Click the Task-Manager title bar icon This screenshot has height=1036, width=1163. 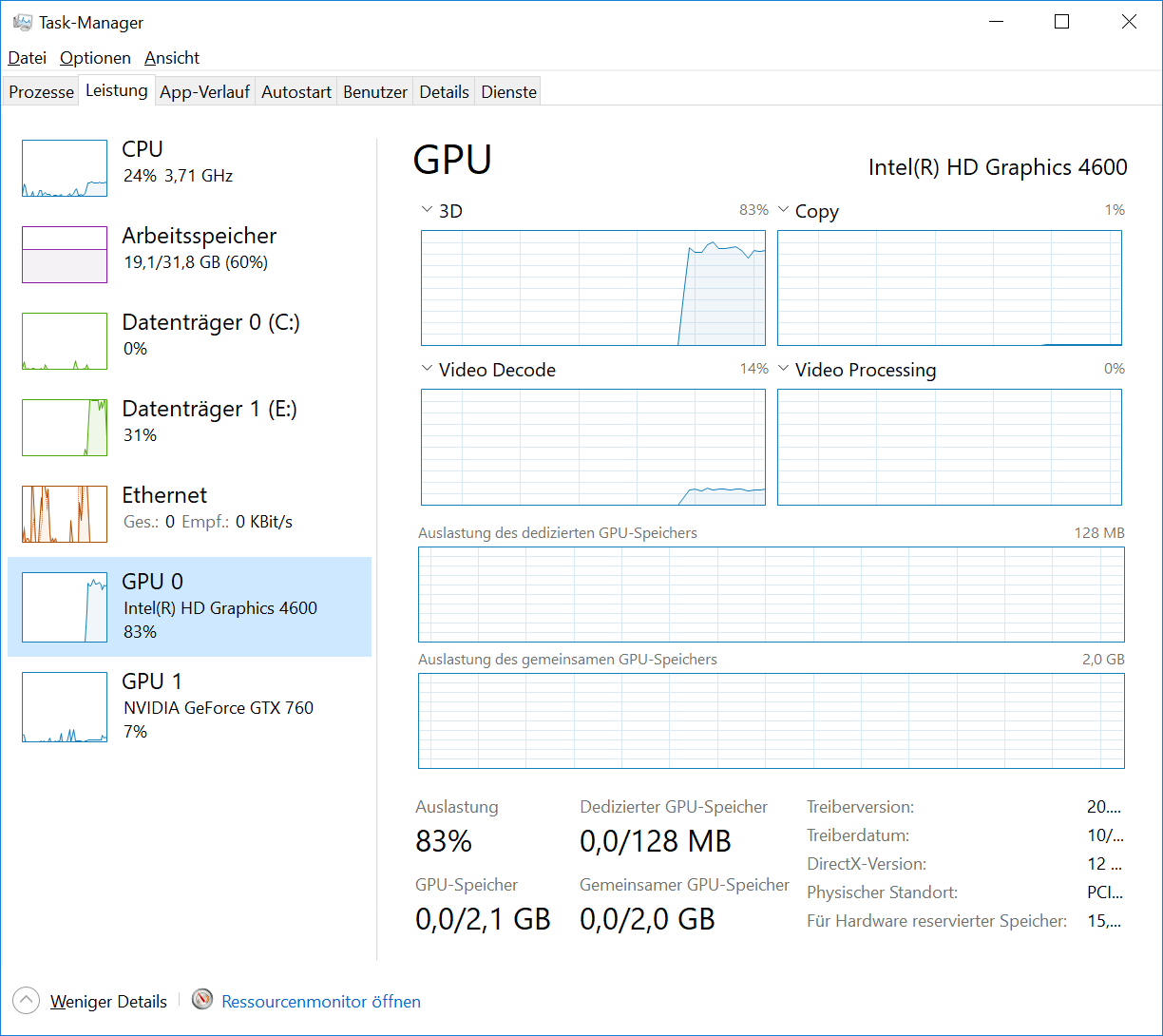click(x=23, y=22)
